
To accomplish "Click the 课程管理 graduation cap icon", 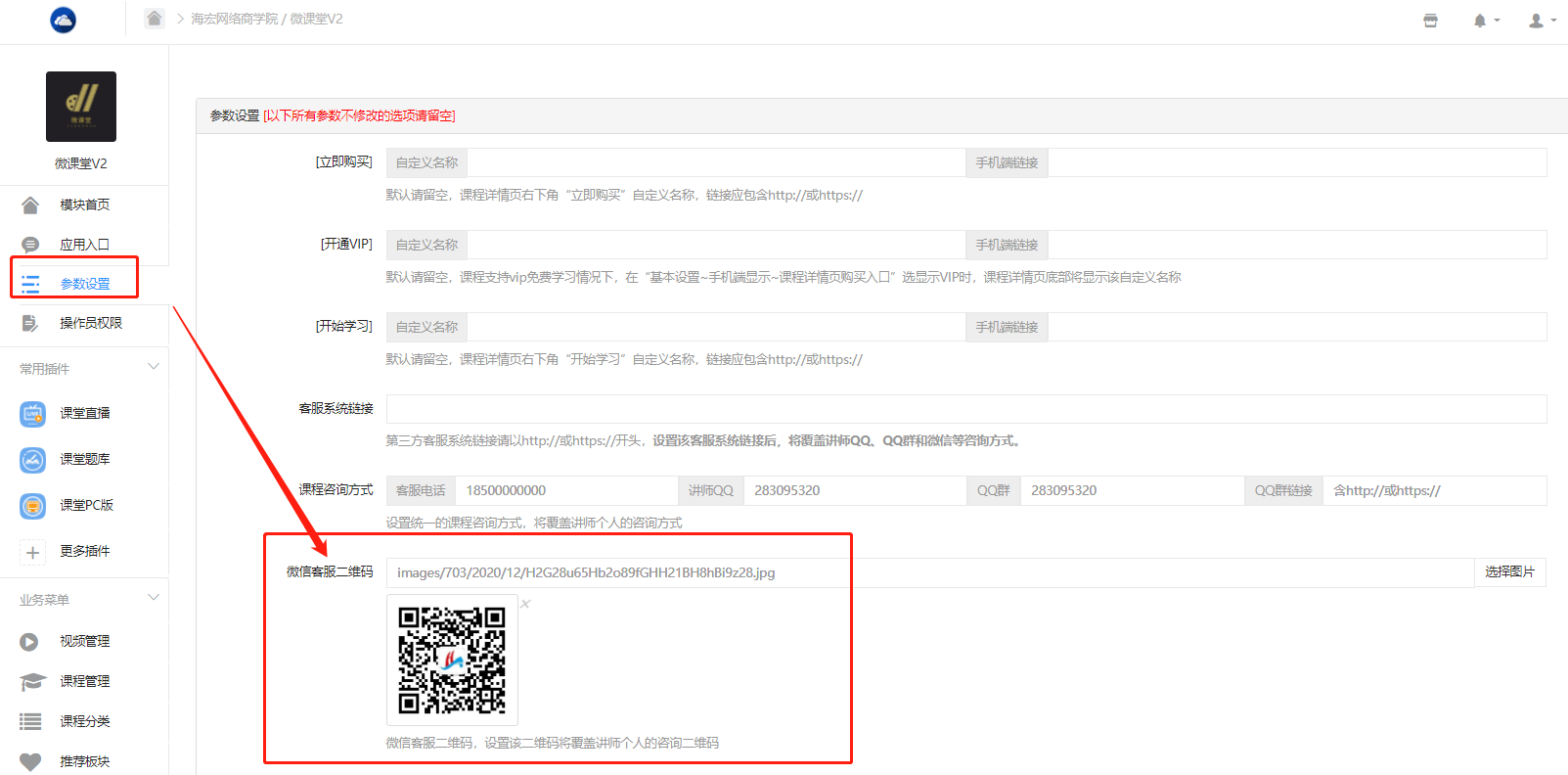I will pyautogui.click(x=32, y=682).
